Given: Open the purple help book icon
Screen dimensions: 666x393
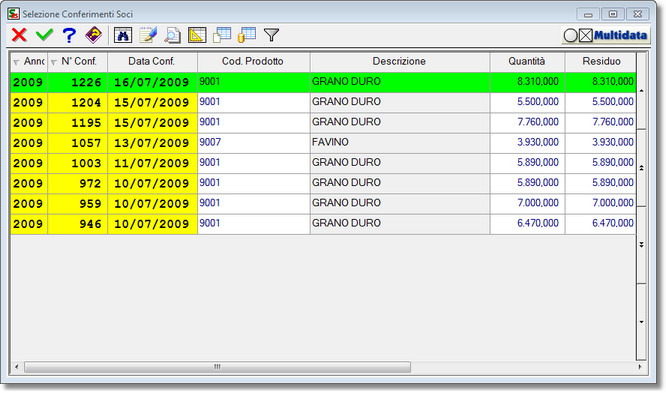Looking at the screenshot, I should 93,35.
